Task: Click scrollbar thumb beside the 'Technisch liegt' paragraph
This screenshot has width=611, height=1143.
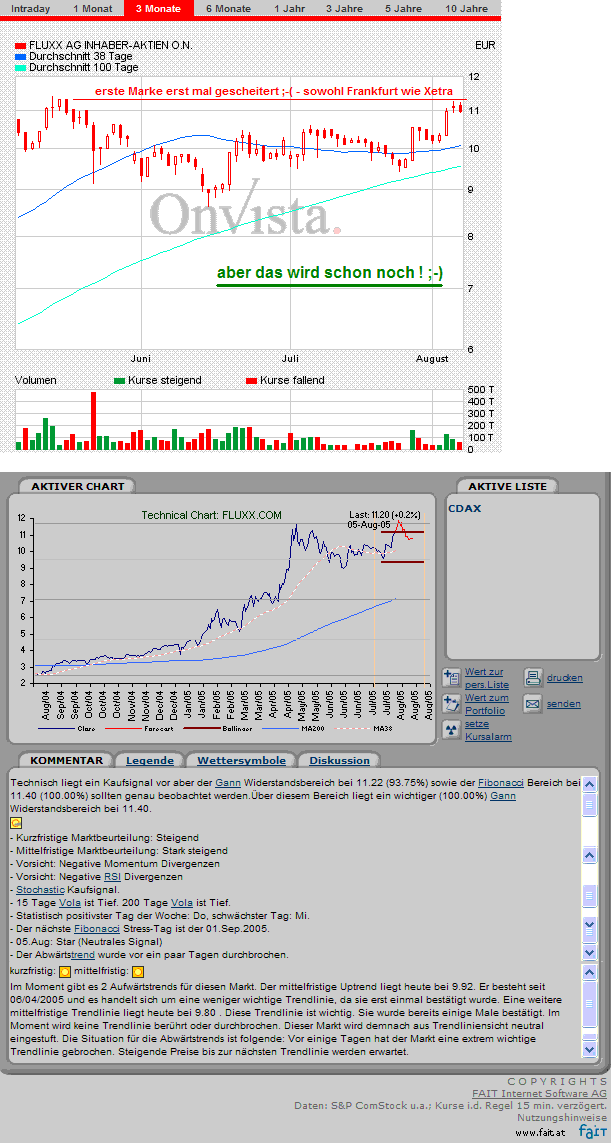Action: point(590,804)
